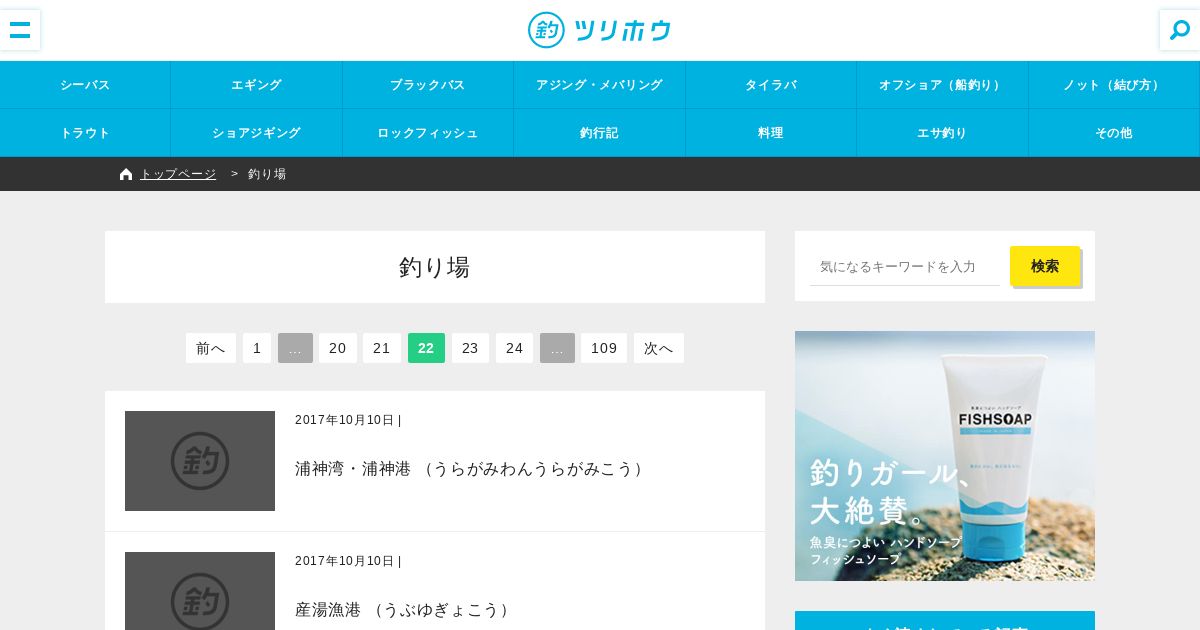Open the ショアジギング category

point(257,133)
